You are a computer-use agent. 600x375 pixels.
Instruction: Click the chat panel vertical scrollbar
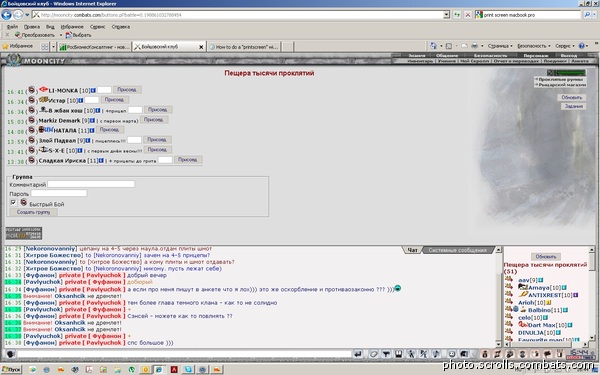[x=498, y=297]
